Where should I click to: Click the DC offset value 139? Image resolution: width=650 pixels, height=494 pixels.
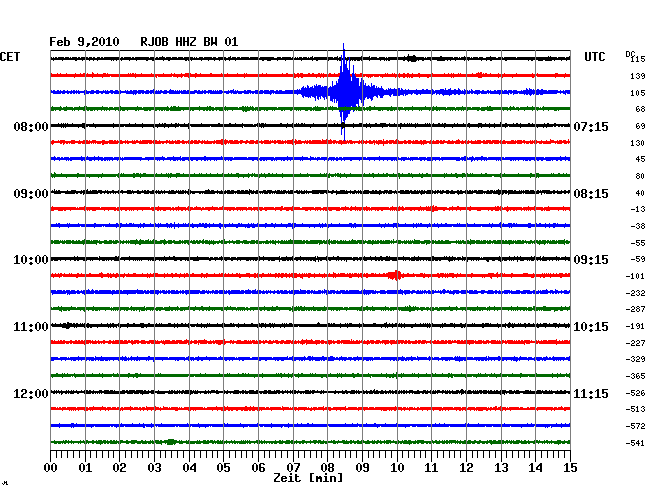638,76
